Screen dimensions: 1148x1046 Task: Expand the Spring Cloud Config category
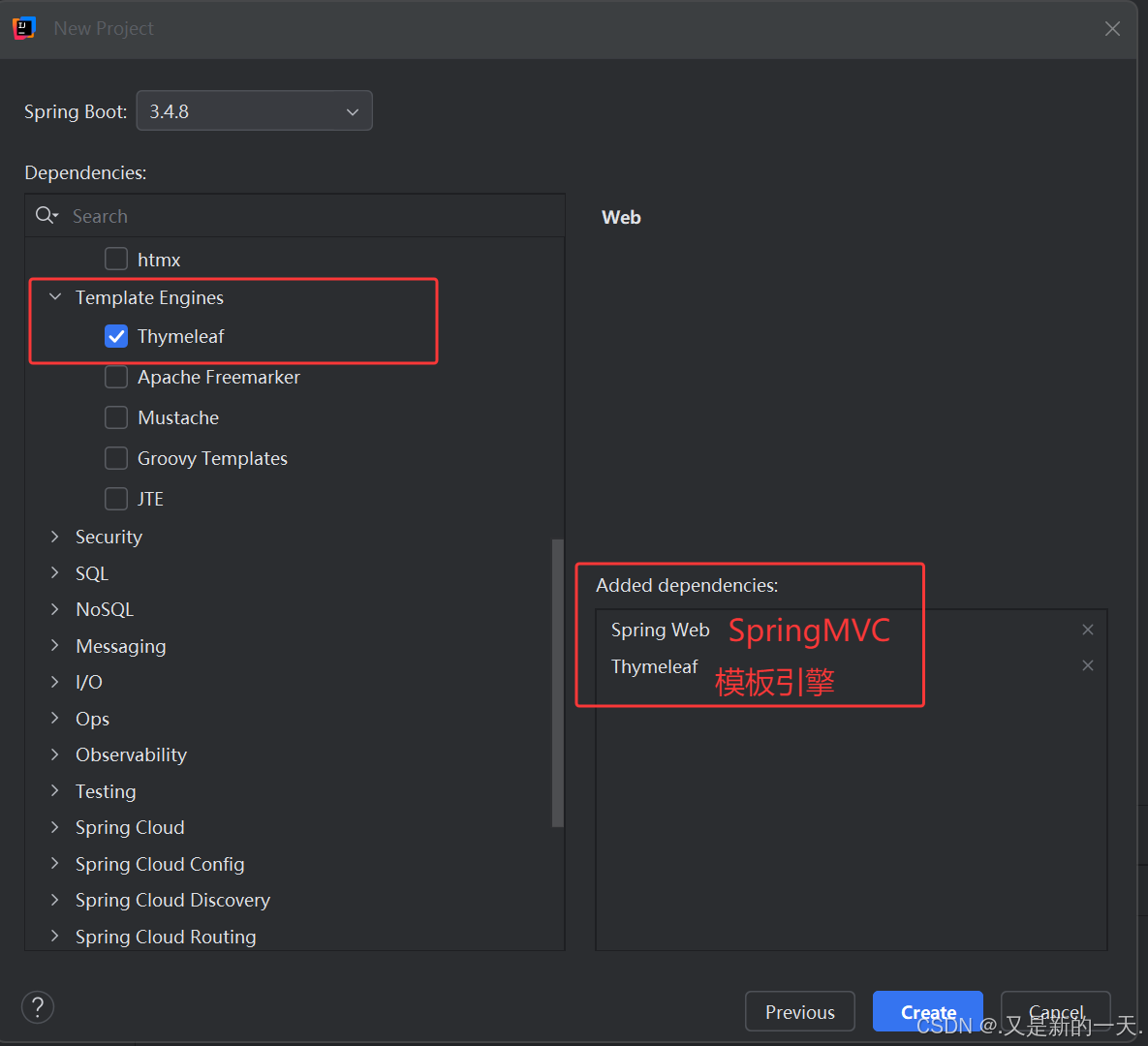[x=55, y=864]
